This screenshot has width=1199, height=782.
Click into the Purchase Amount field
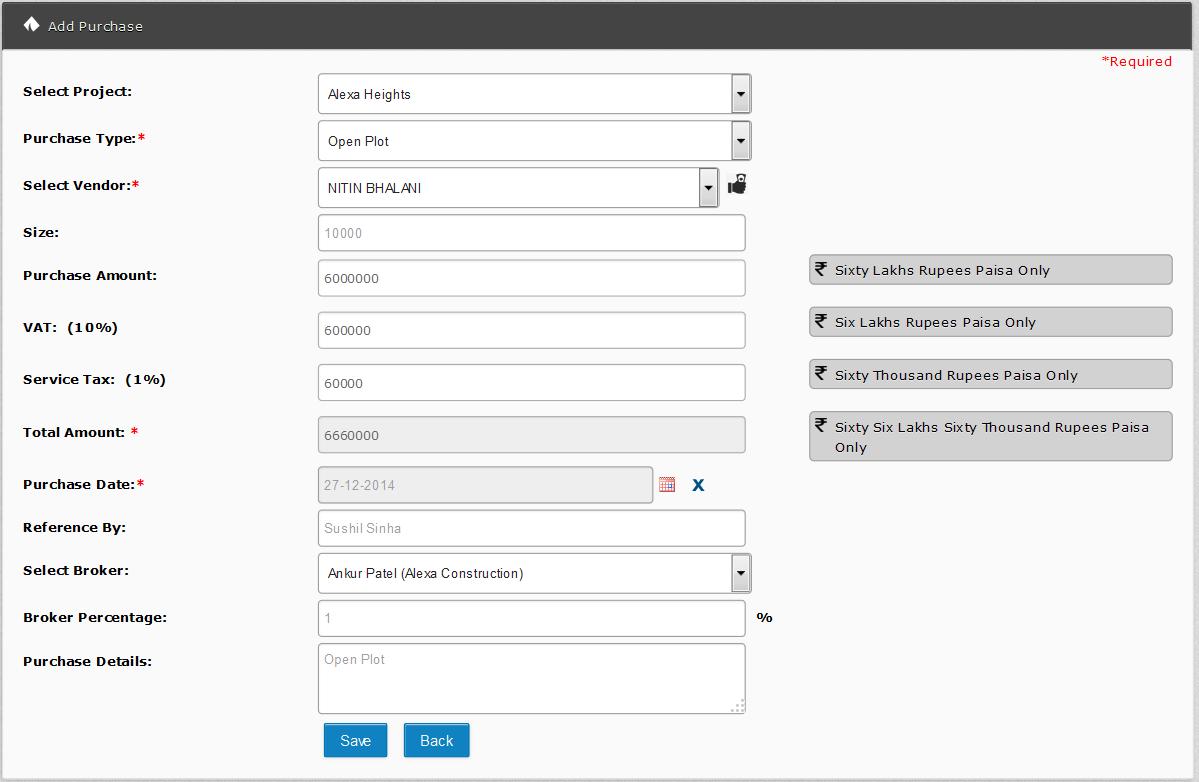(531, 279)
